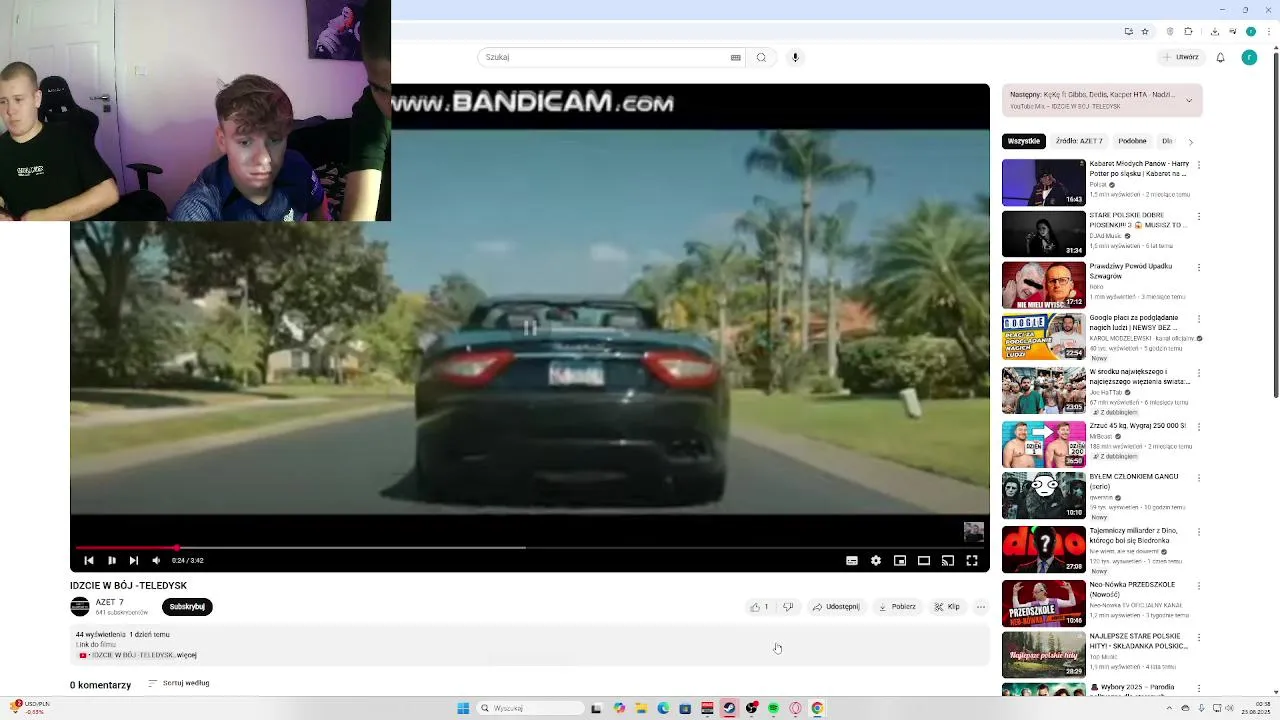The height and width of the screenshot is (720, 1280).
Task: Open options menu for Prawdziwy Powód Upadku video
Action: coord(1199,267)
